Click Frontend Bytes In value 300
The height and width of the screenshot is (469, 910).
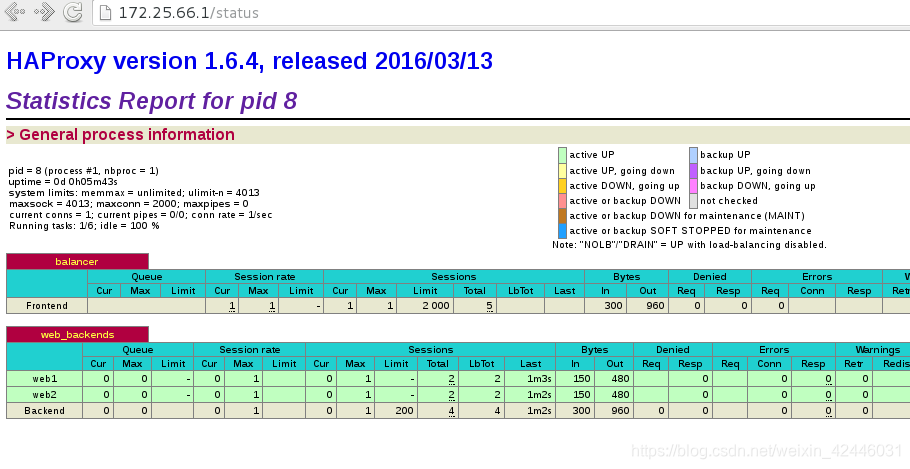pyautogui.click(x=613, y=306)
